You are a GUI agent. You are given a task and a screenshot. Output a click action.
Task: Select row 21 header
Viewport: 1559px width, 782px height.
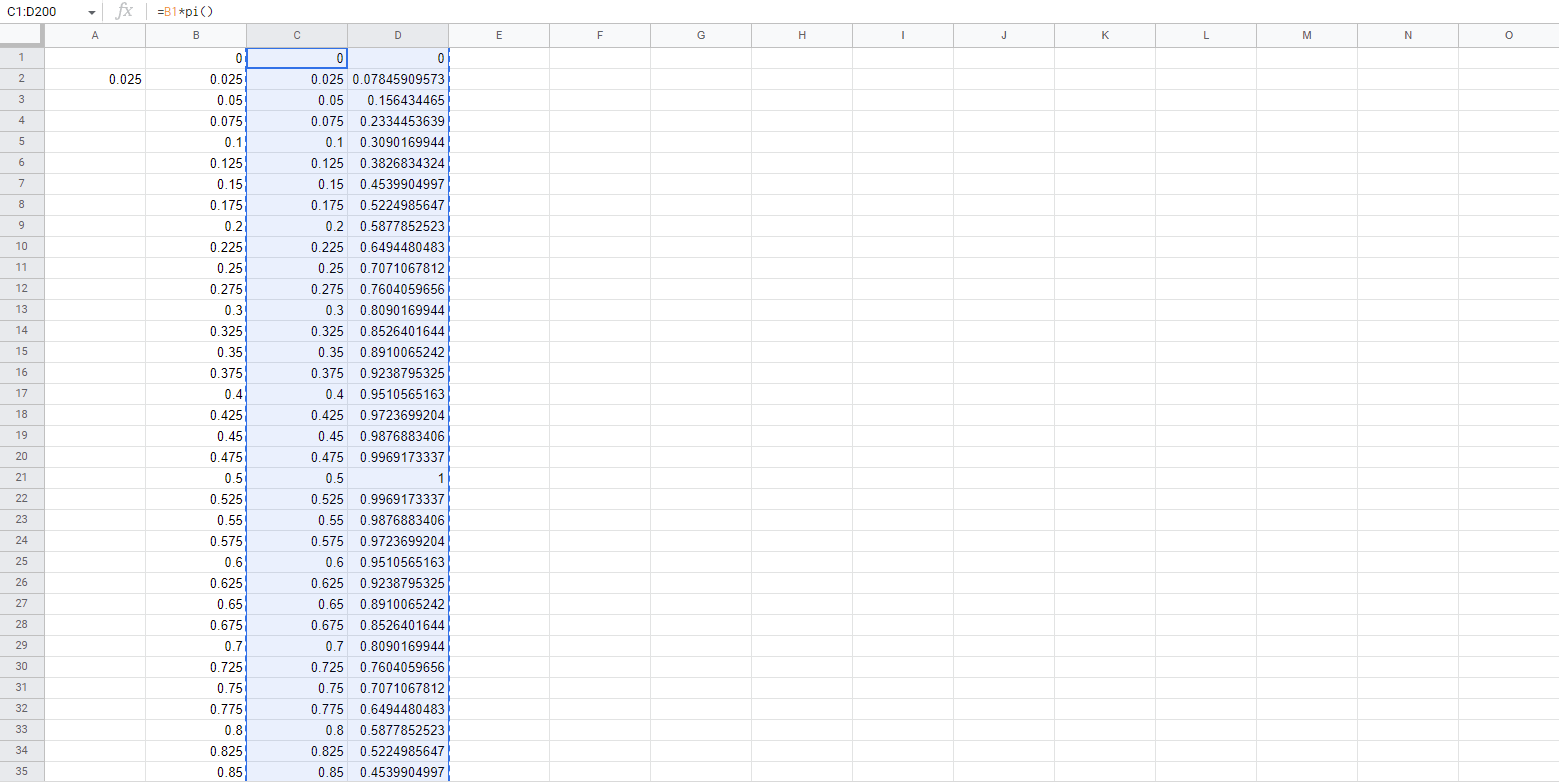pos(21,478)
